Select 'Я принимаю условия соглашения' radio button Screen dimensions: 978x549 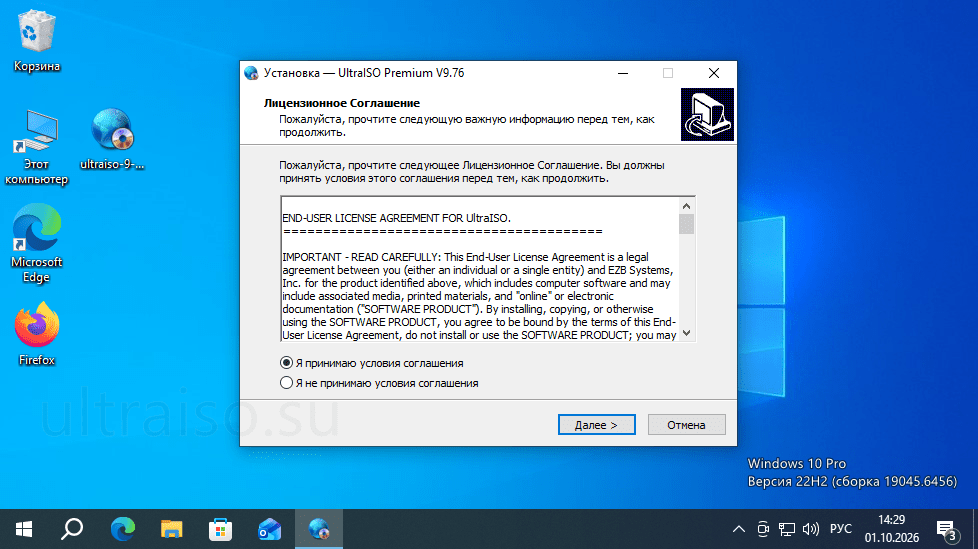click(372, 363)
